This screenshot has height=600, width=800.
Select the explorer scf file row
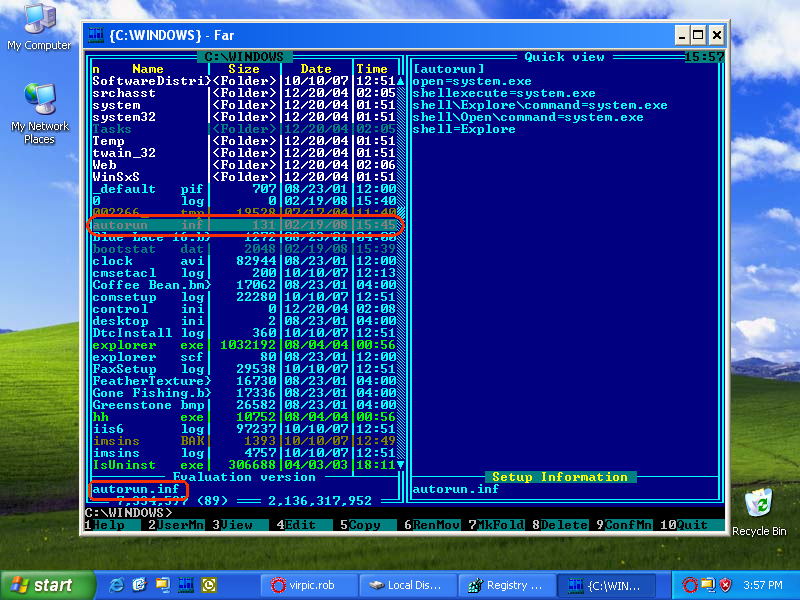244,357
